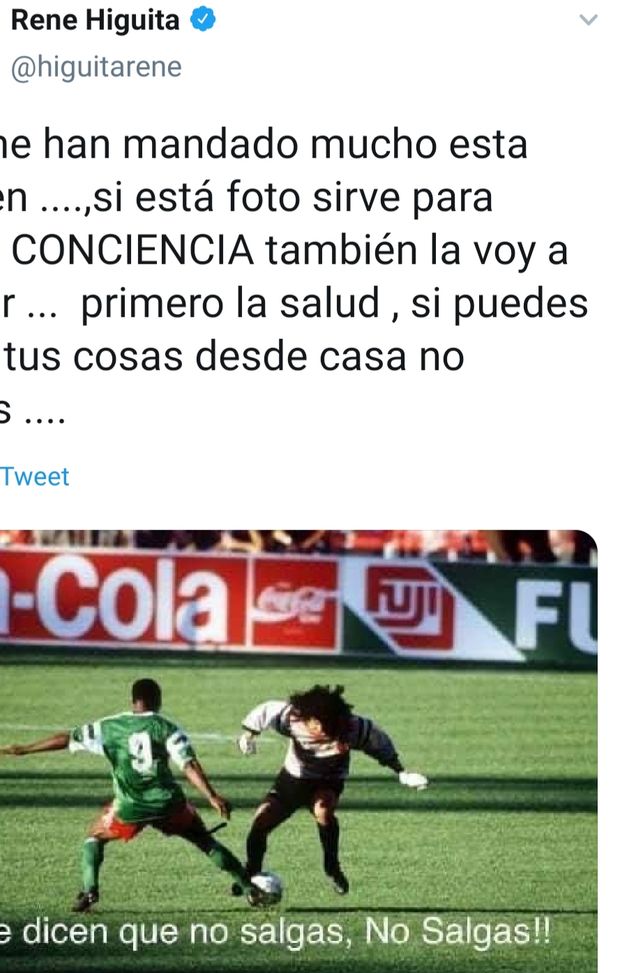Click the No Salgas!! caption text
The image size is (620, 973).
457,931
